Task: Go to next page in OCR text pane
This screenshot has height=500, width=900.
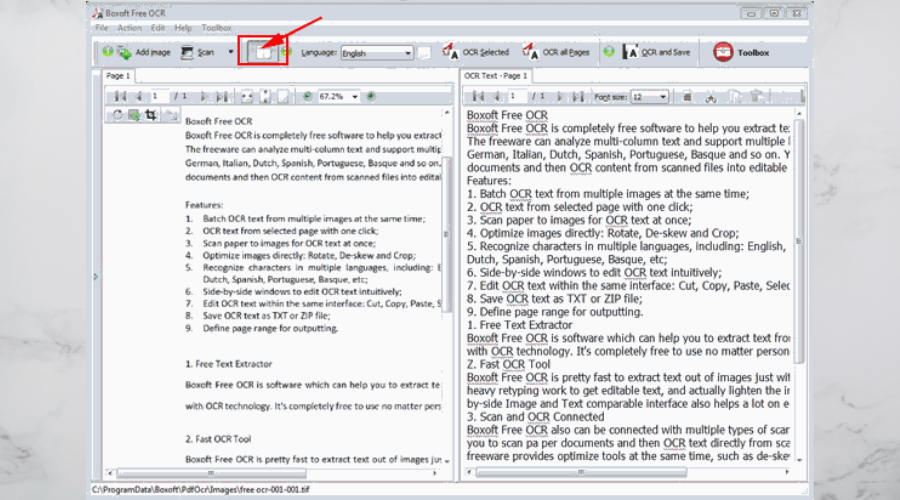Action: click(560, 97)
